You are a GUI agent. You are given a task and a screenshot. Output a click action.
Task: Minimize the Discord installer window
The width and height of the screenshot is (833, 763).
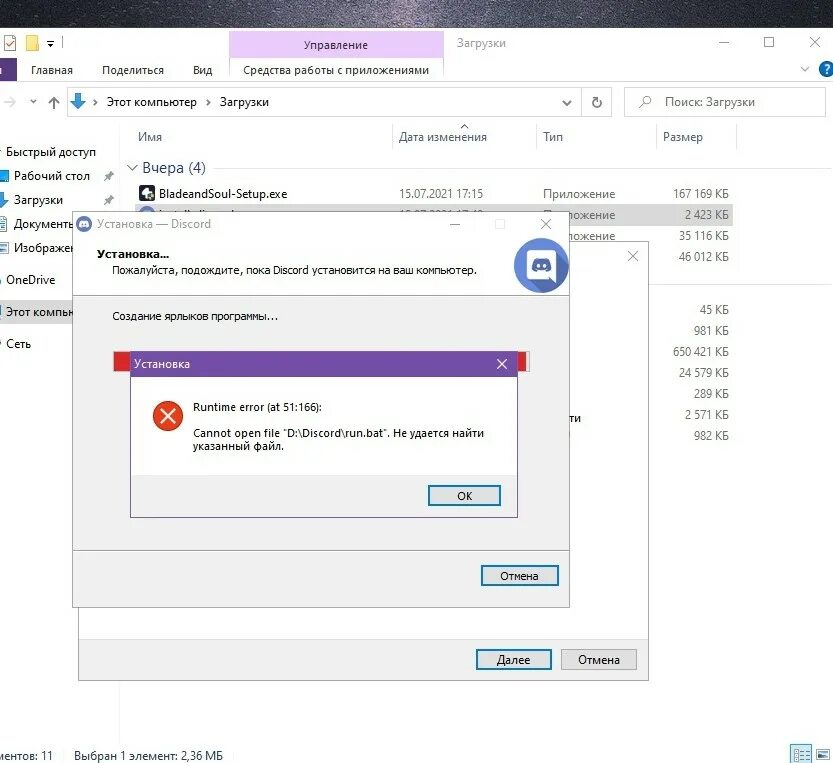coord(455,224)
